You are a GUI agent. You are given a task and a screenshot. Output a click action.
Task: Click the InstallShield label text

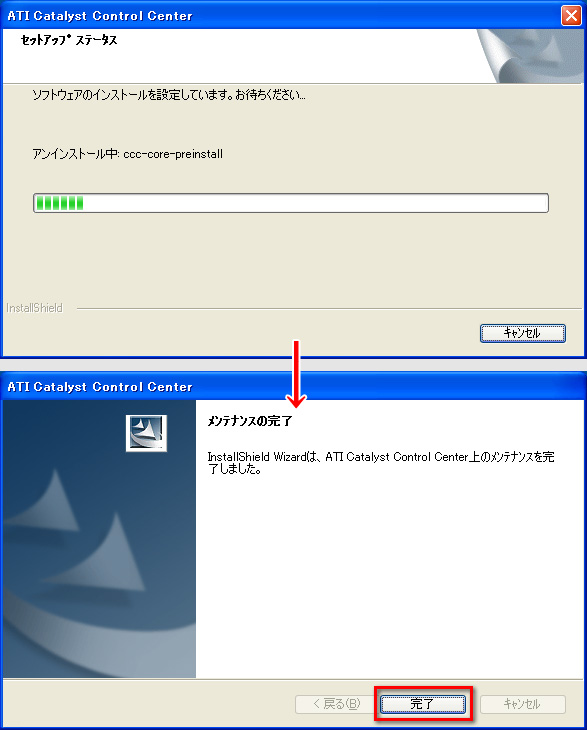click(x=34, y=308)
